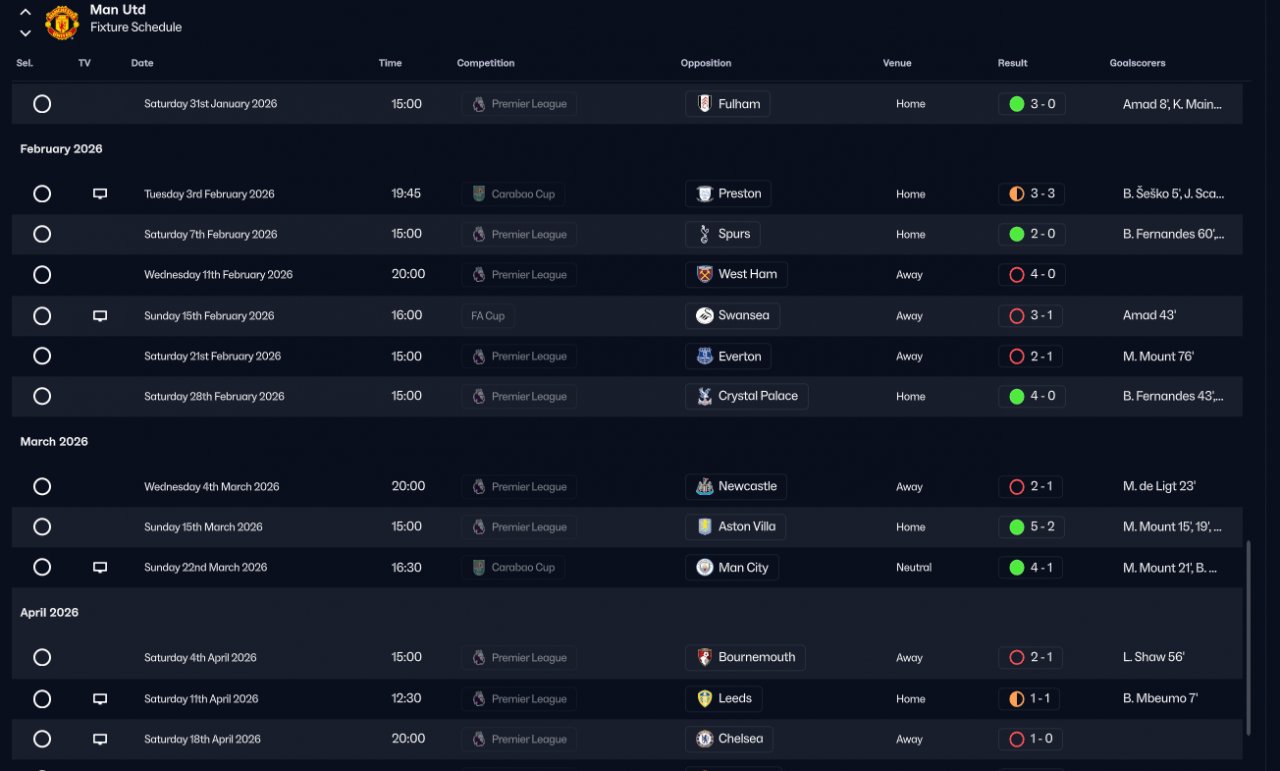Click the up chevron beside the club crest
Screen dimensions: 1280x771
[25, 13]
